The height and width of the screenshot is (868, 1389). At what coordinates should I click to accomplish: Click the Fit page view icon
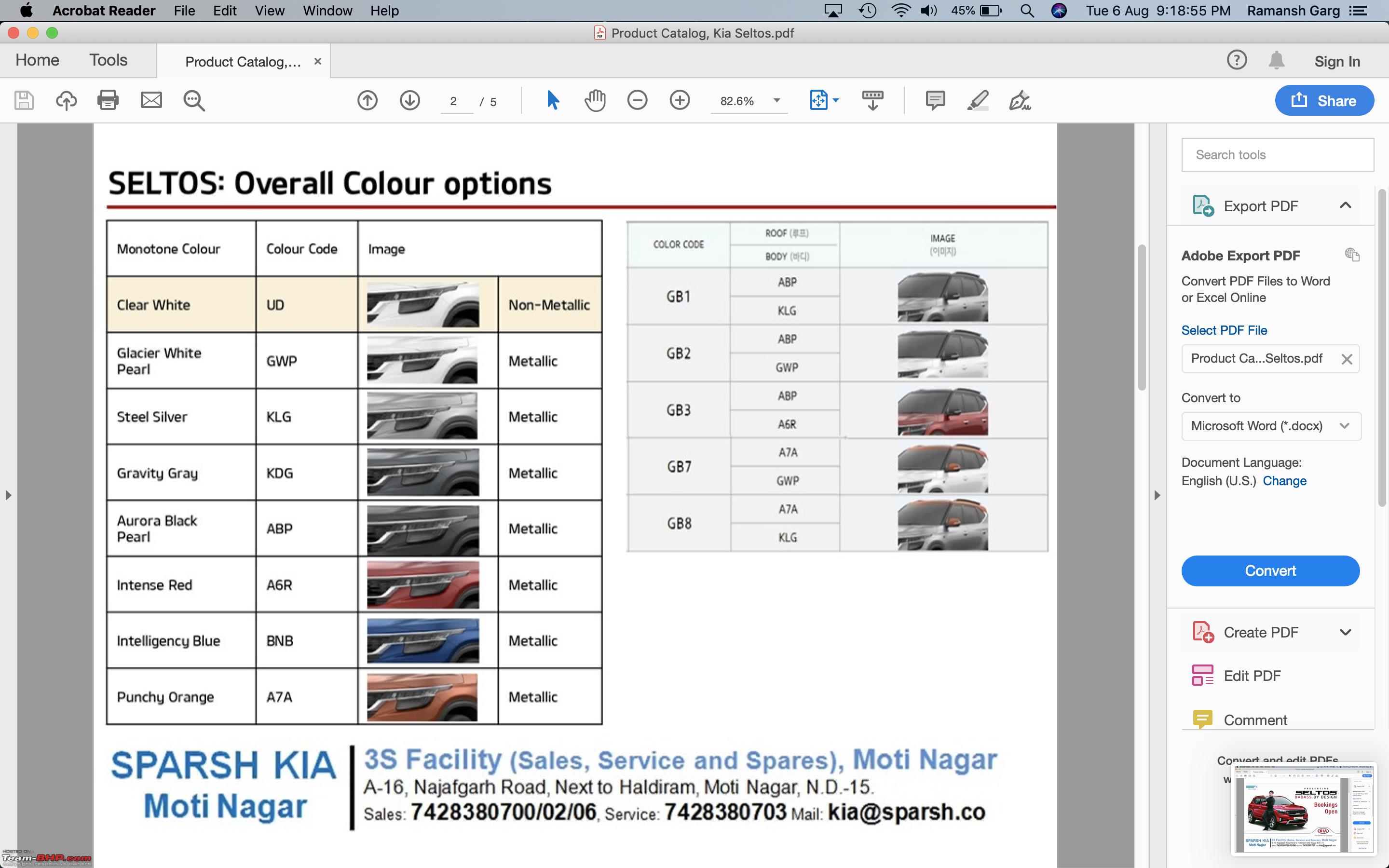818,100
